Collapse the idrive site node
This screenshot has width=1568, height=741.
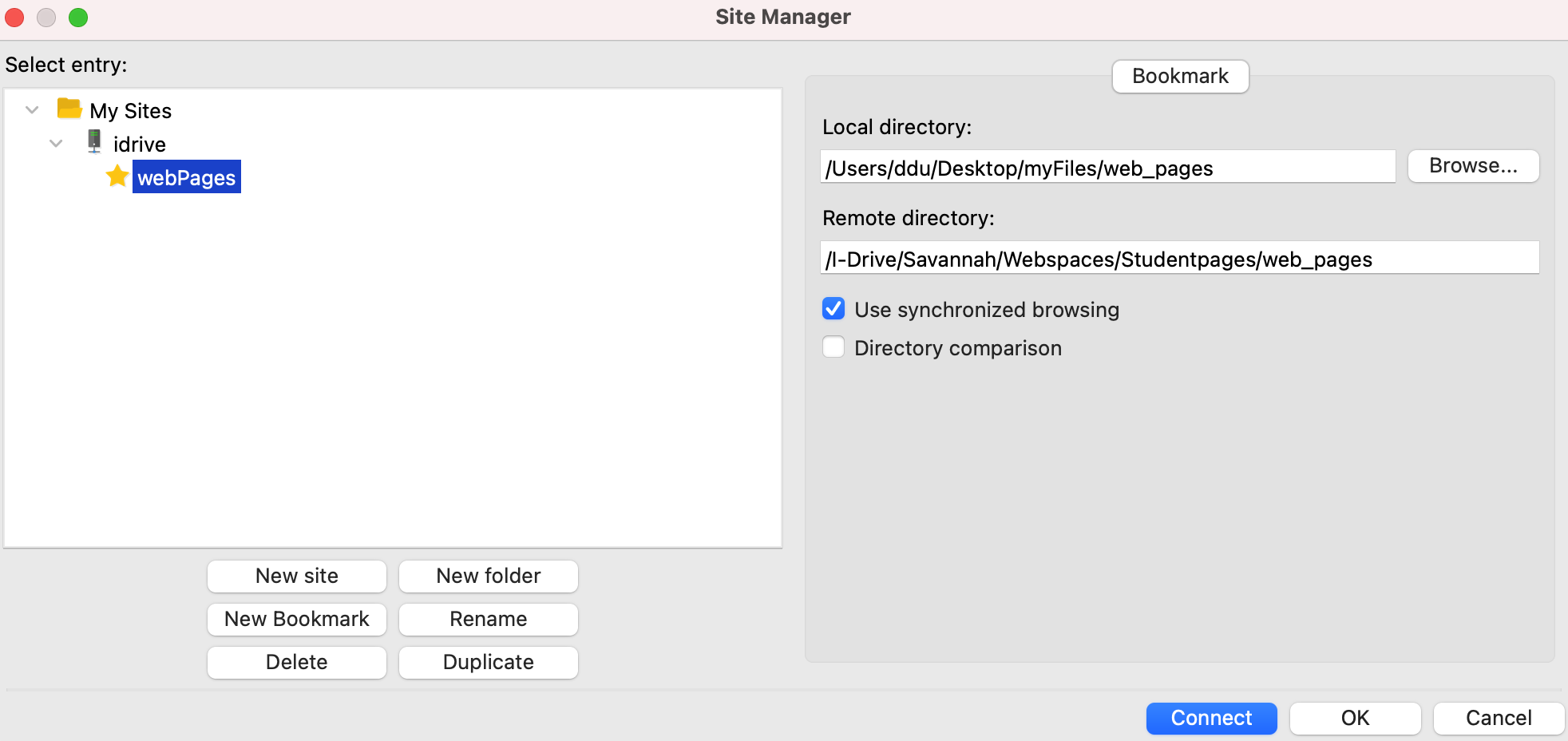[56, 143]
